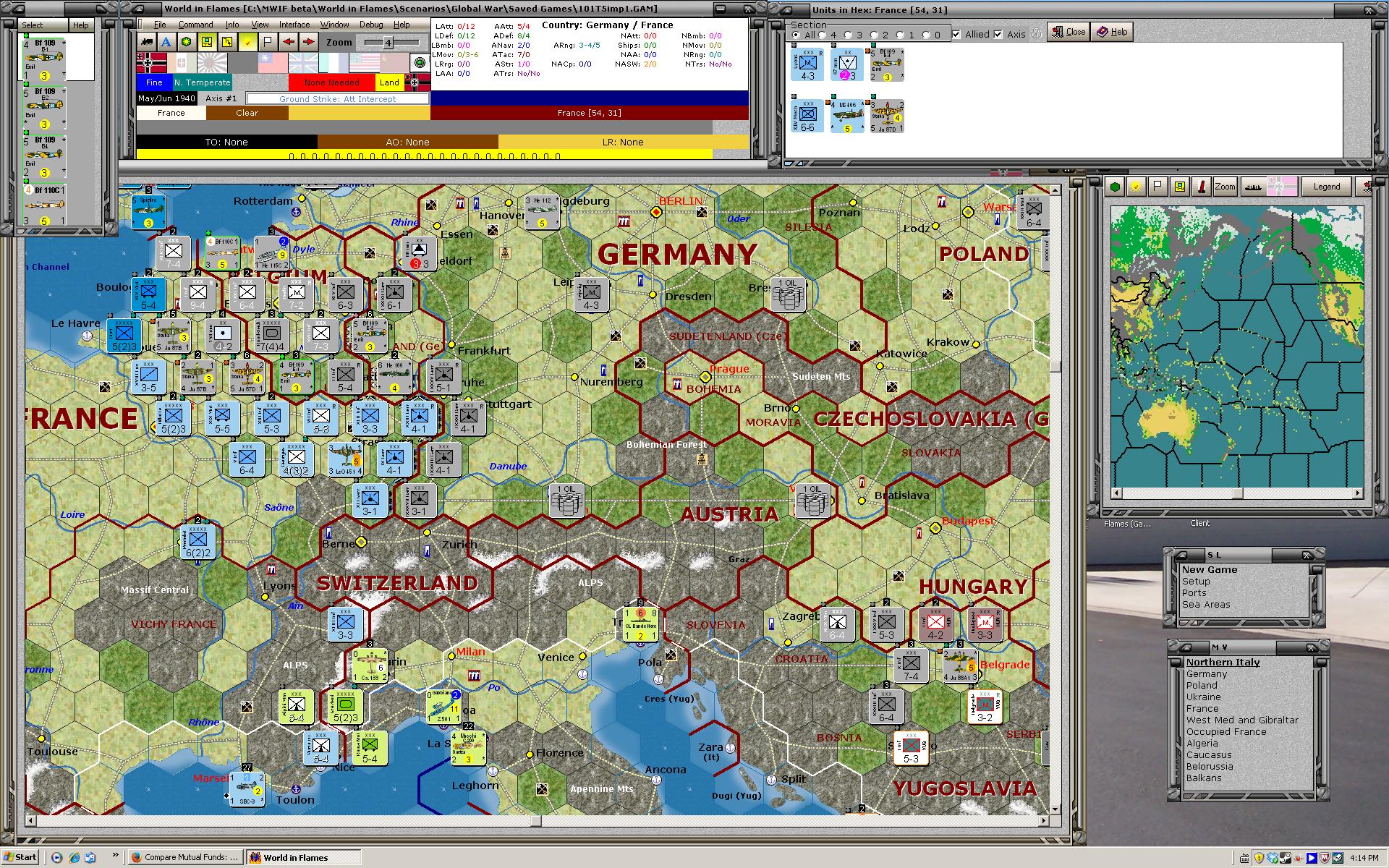This screenshot has height=868, width=1389.
Task: Adjust the Zoom slider showing level 4
Action: [388, 42]
